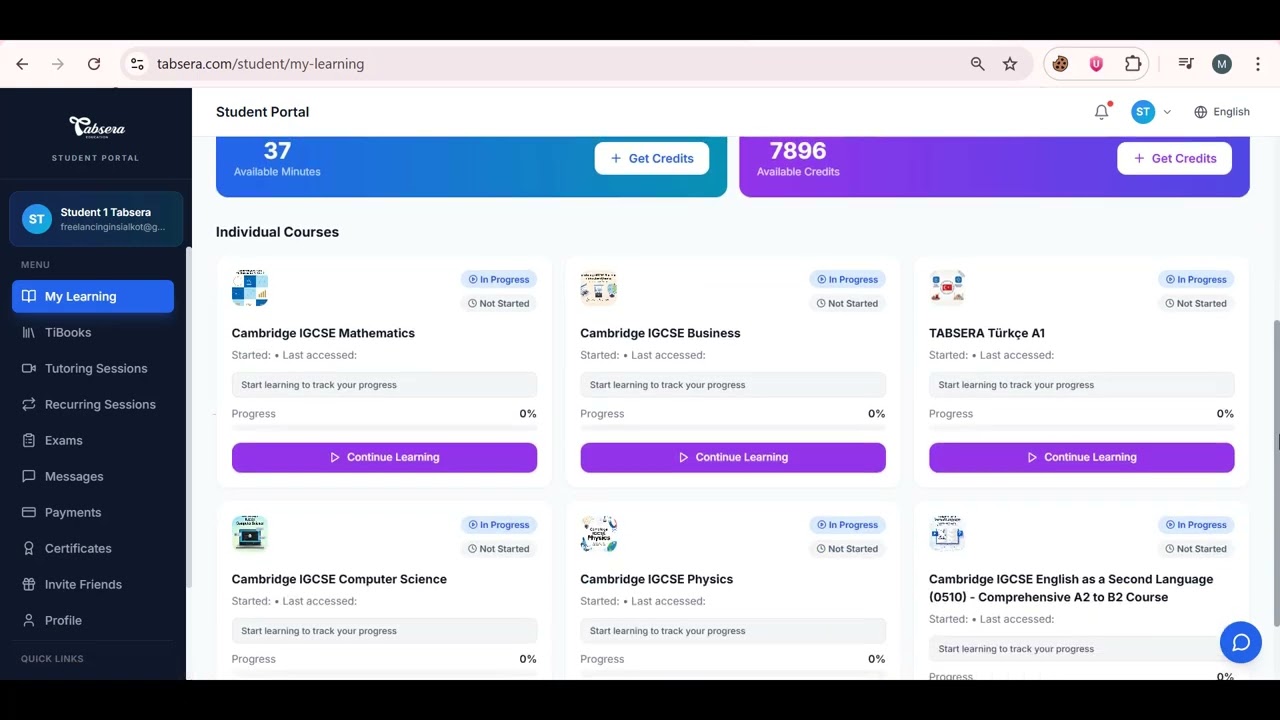Click In Progress badge on Türkçe A1 card
The height and width of the screenshot is (720, 1280).
click(1196, 280)
